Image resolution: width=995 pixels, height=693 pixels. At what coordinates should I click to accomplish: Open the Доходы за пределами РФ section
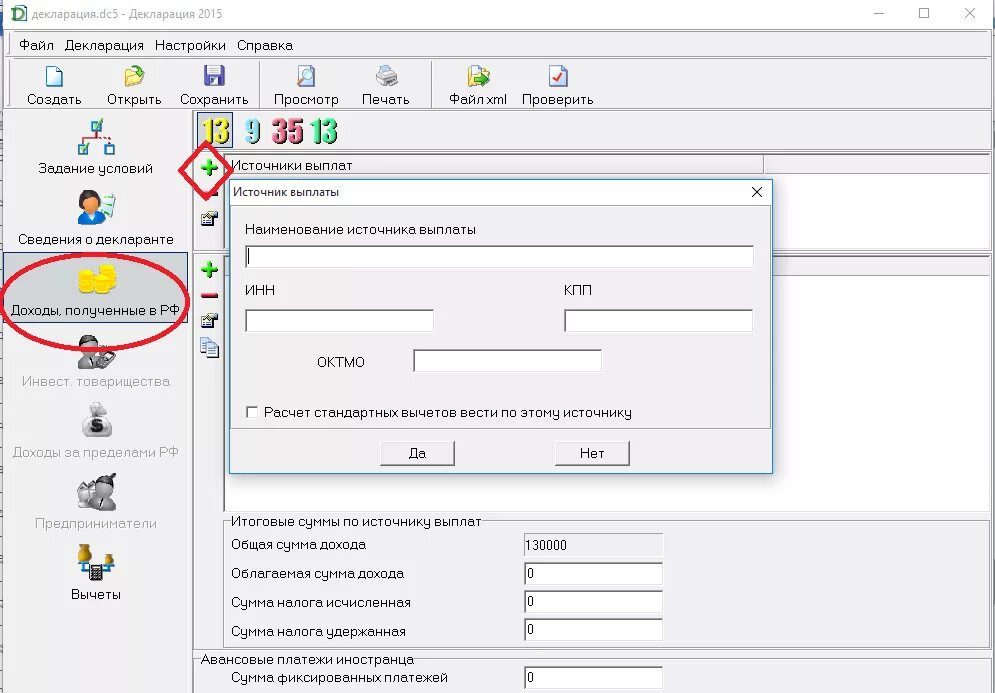[96, 432]
